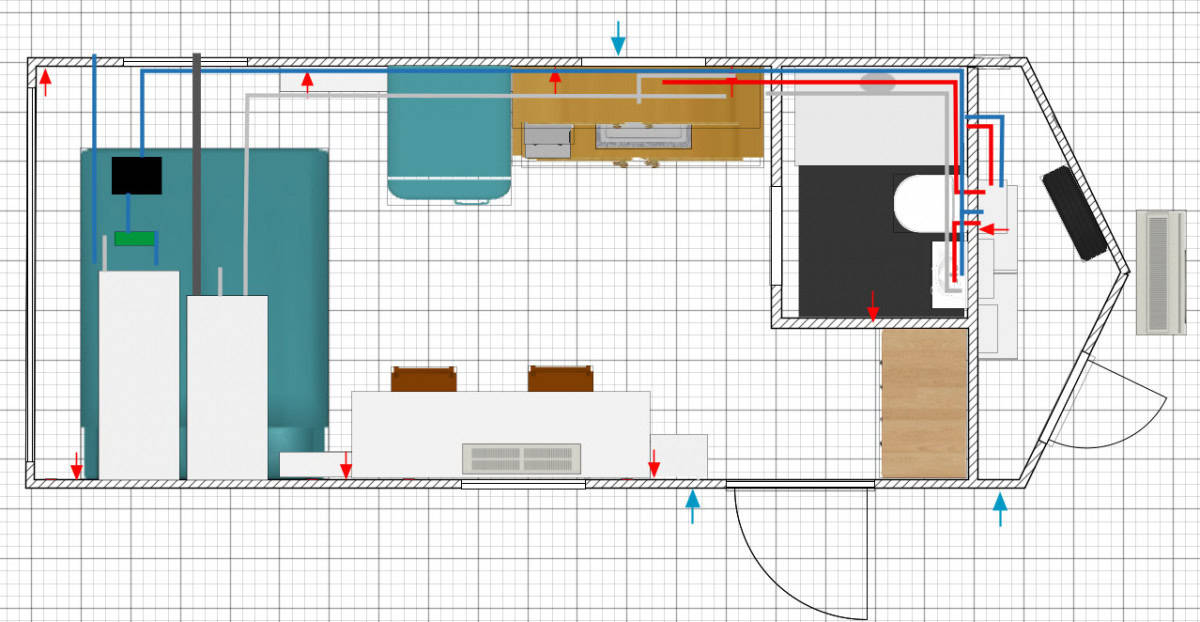
Task: Select the outdoor air conditioner unit
Action: pos(1165,271)
